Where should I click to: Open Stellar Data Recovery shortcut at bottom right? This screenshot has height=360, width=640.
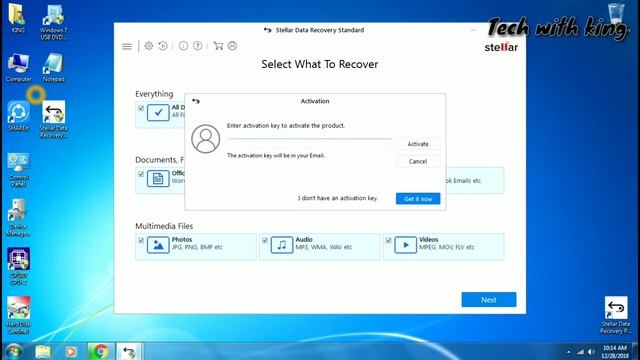pos(616,315)
